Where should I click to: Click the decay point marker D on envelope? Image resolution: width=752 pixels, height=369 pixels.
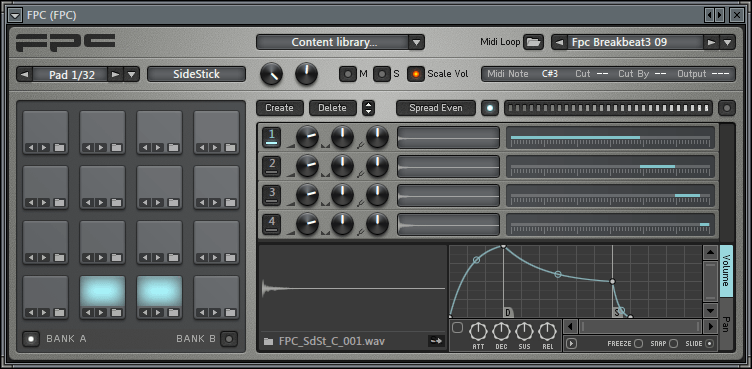coord(508,313)
